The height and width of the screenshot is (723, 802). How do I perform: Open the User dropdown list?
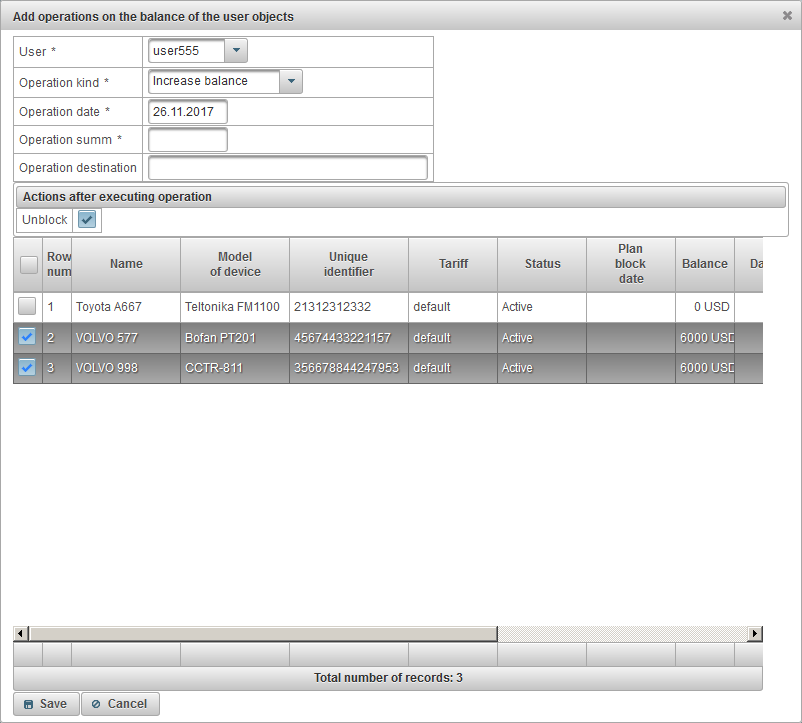(236, 51)
